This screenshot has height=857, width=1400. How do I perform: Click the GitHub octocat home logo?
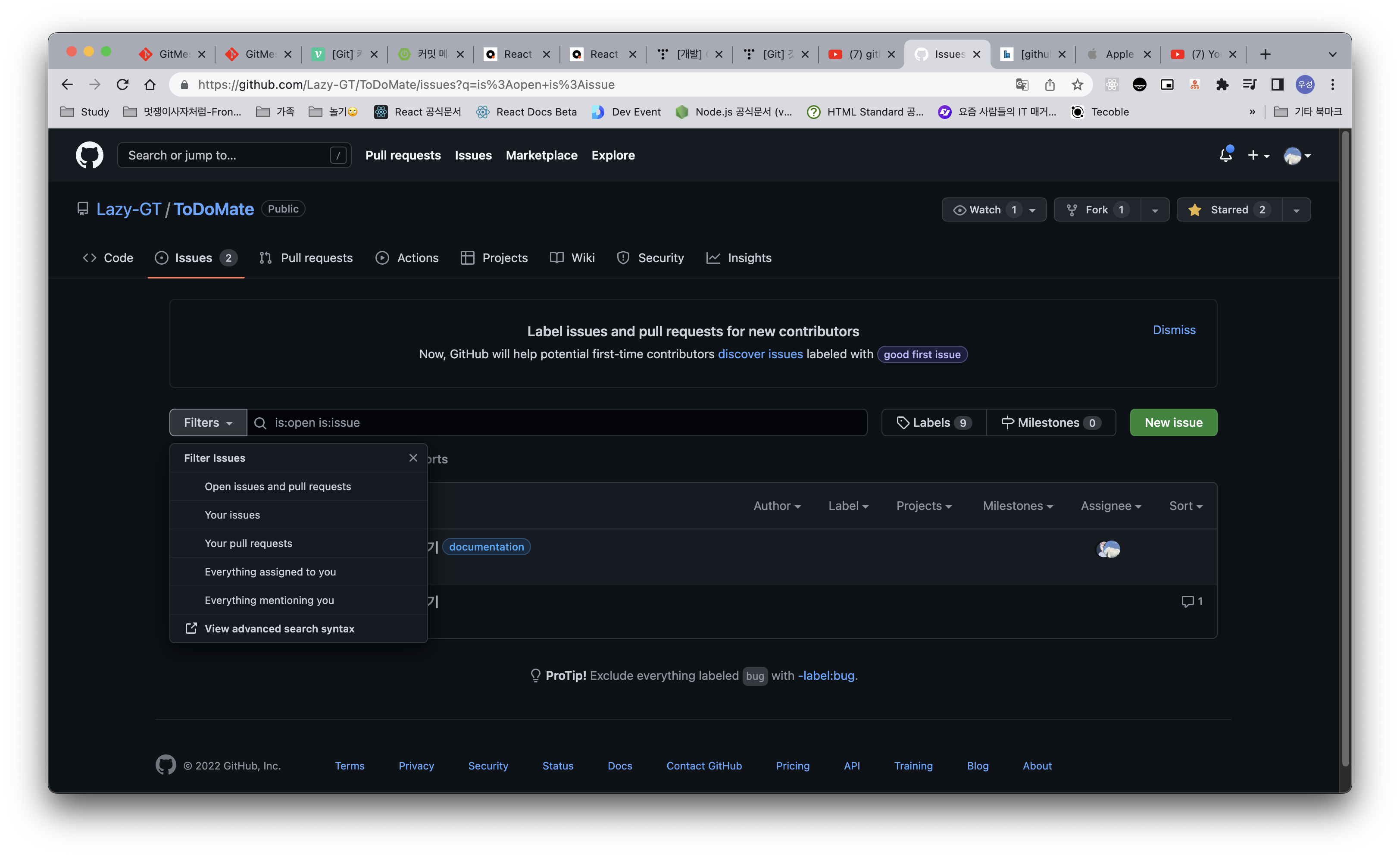(x=89, y=155)
